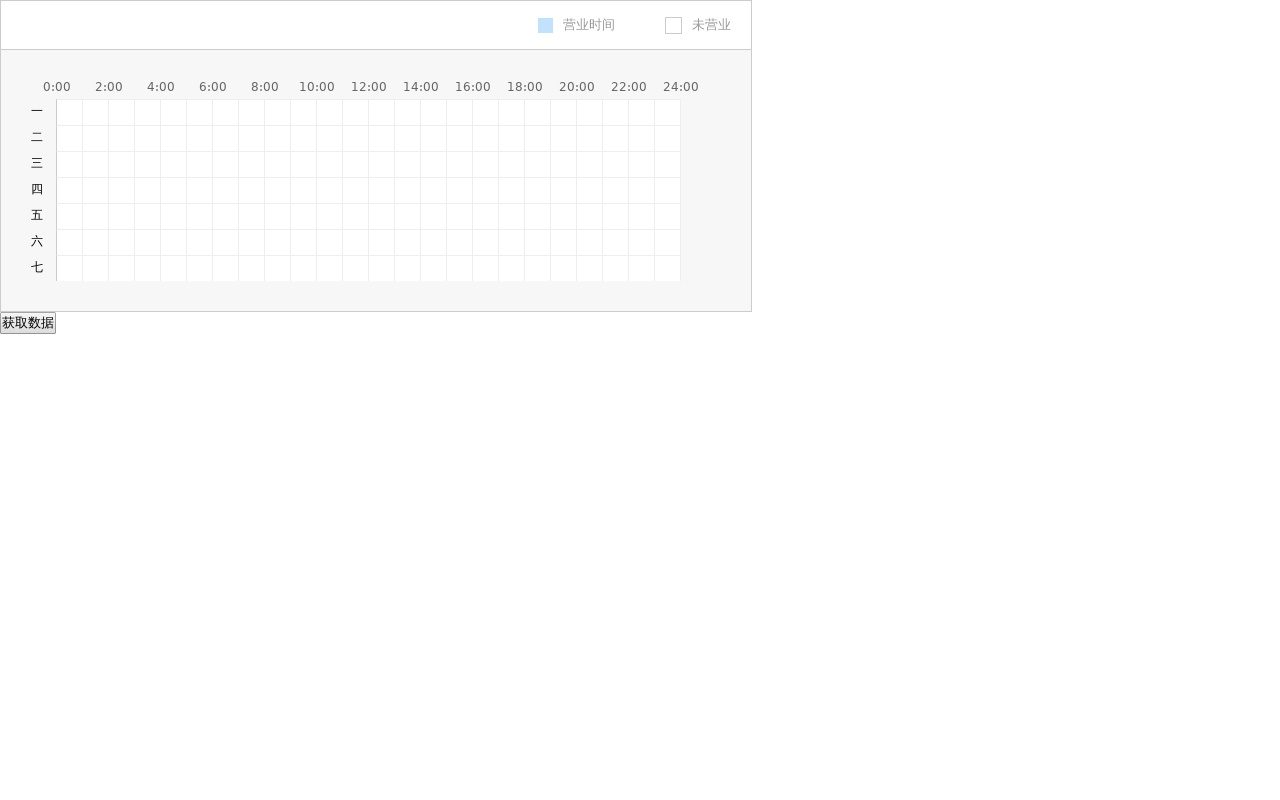Click the 8:00 time header
1280x800 pixels.
(x=265, y=87)
